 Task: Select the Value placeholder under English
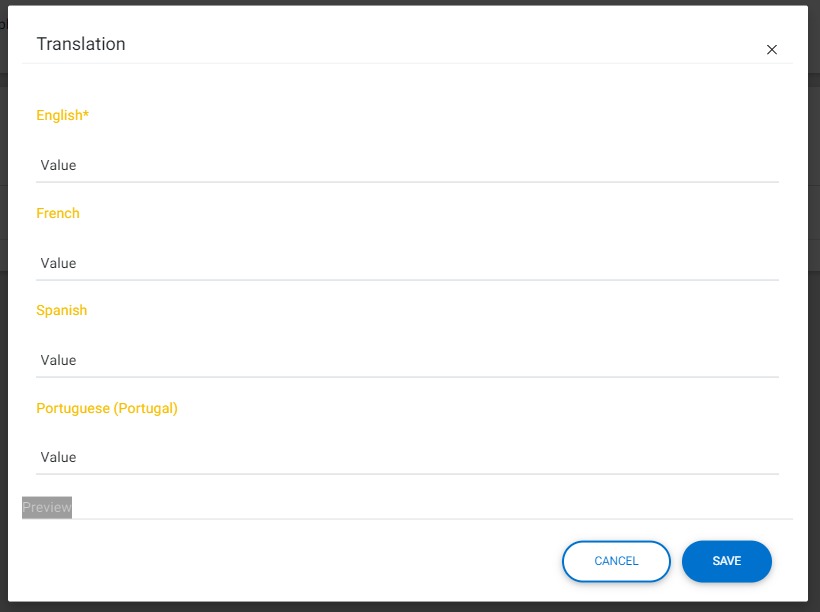(58, 165)
